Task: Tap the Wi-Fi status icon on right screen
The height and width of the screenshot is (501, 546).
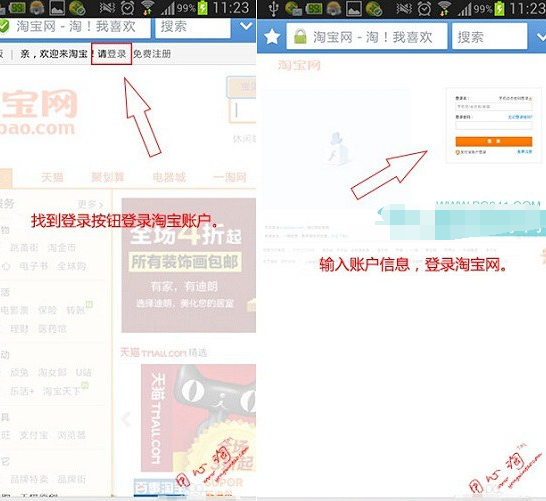Action: pyautogui.click(x=444, y=9)
